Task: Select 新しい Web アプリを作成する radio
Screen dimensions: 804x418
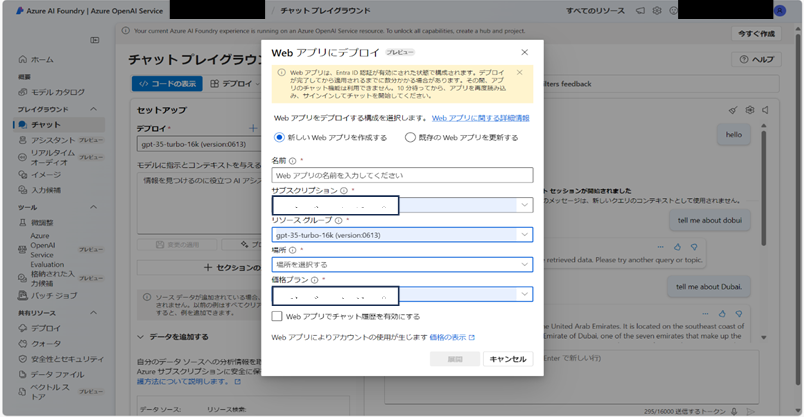Action: pyautogui.click(x=279, y=137)
